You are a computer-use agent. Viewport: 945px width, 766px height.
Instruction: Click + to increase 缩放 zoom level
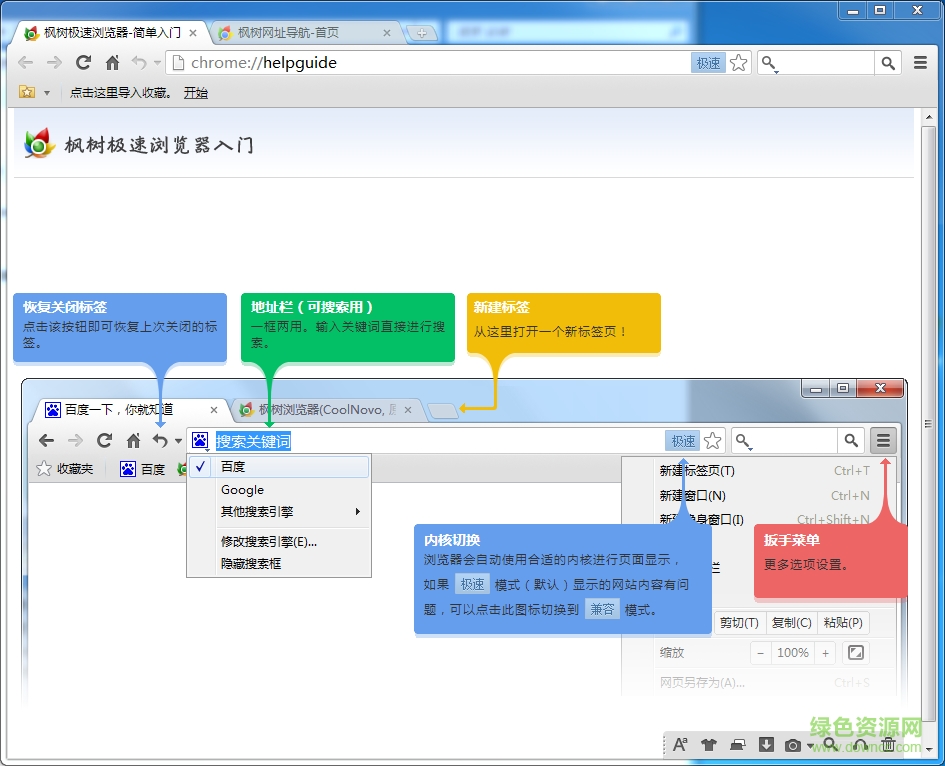825,653
